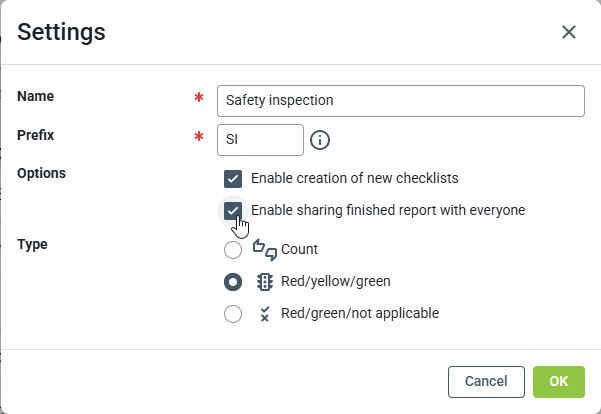This screenshot has height=414, width=601.
Task: Uncheck sharing finished report checkbox
Action: (x=233, y=210)
